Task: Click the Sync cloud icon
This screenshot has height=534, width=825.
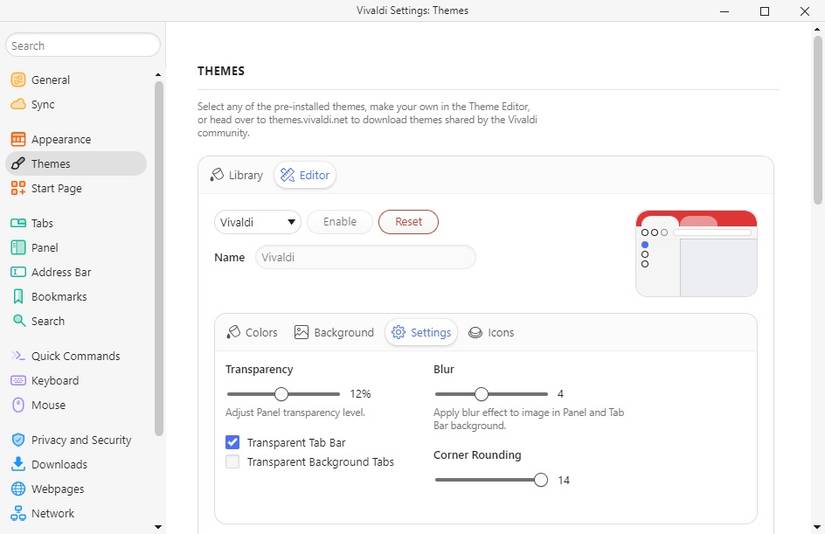Action: pos(18,104)
